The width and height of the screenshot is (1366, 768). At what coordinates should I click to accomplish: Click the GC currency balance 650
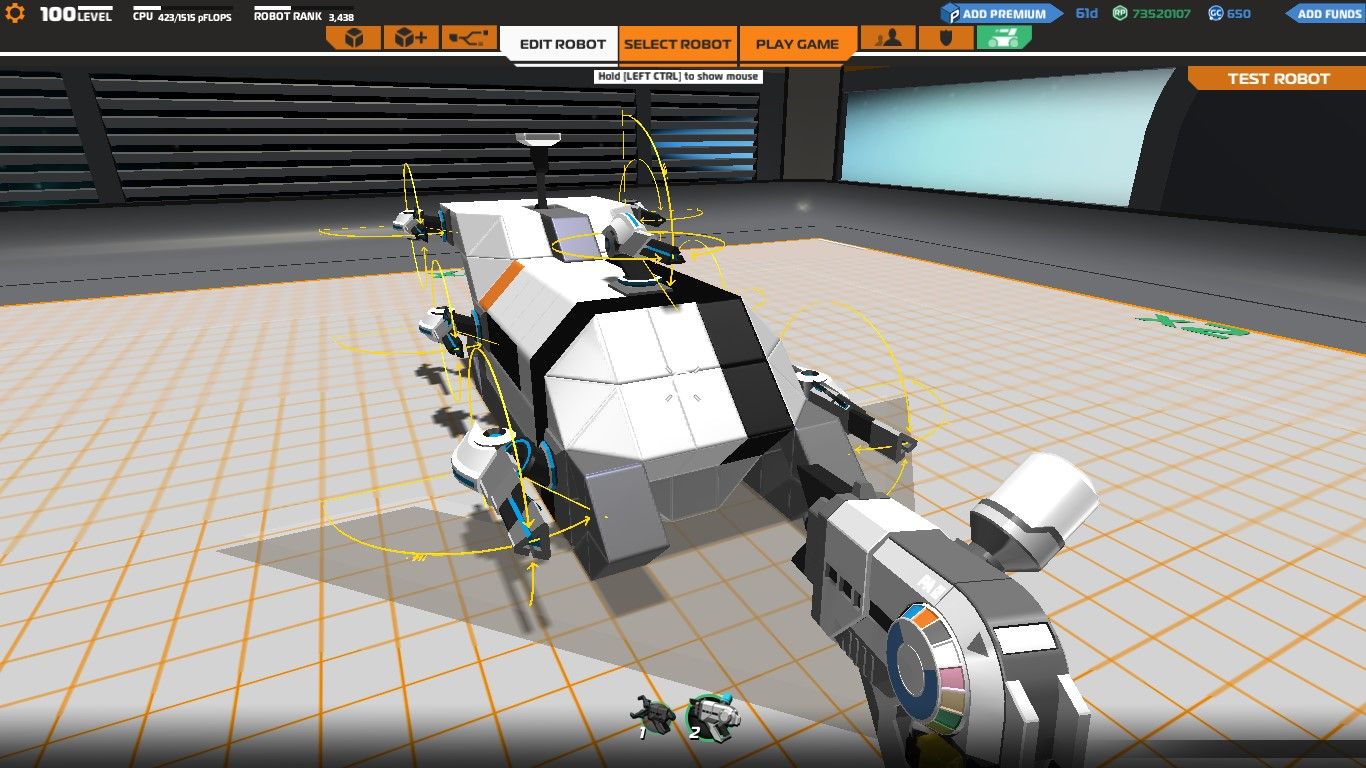click(1230, 14)
